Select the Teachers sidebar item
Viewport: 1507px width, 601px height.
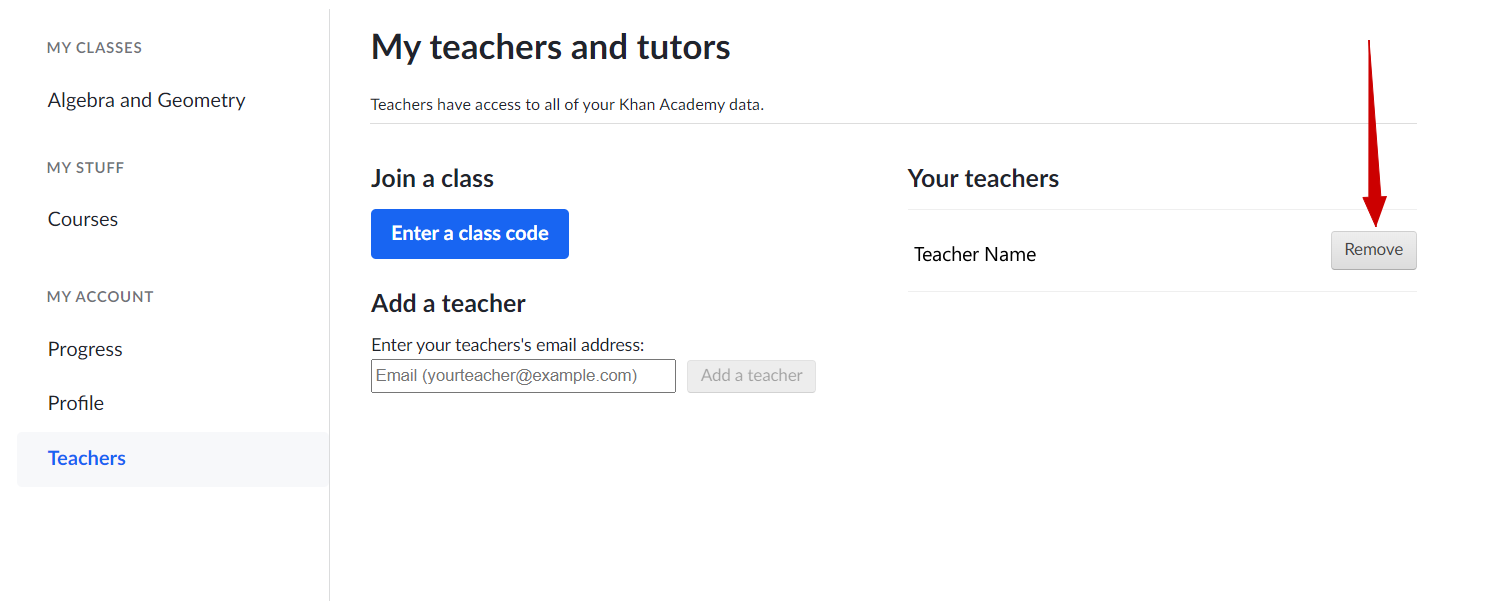point(173,459)
